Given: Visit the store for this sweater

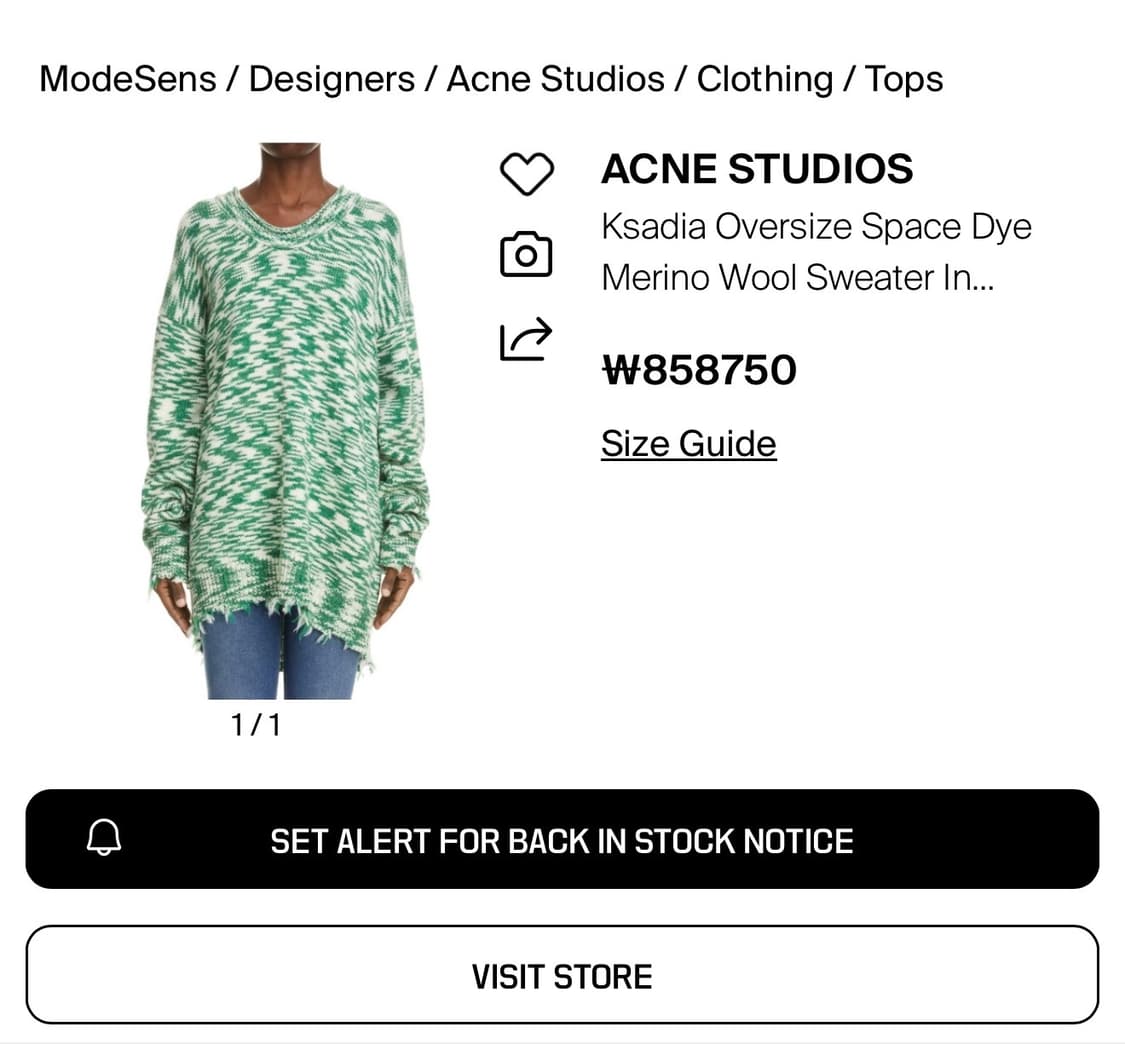Looking at the screenshot, I should point(562,975).
